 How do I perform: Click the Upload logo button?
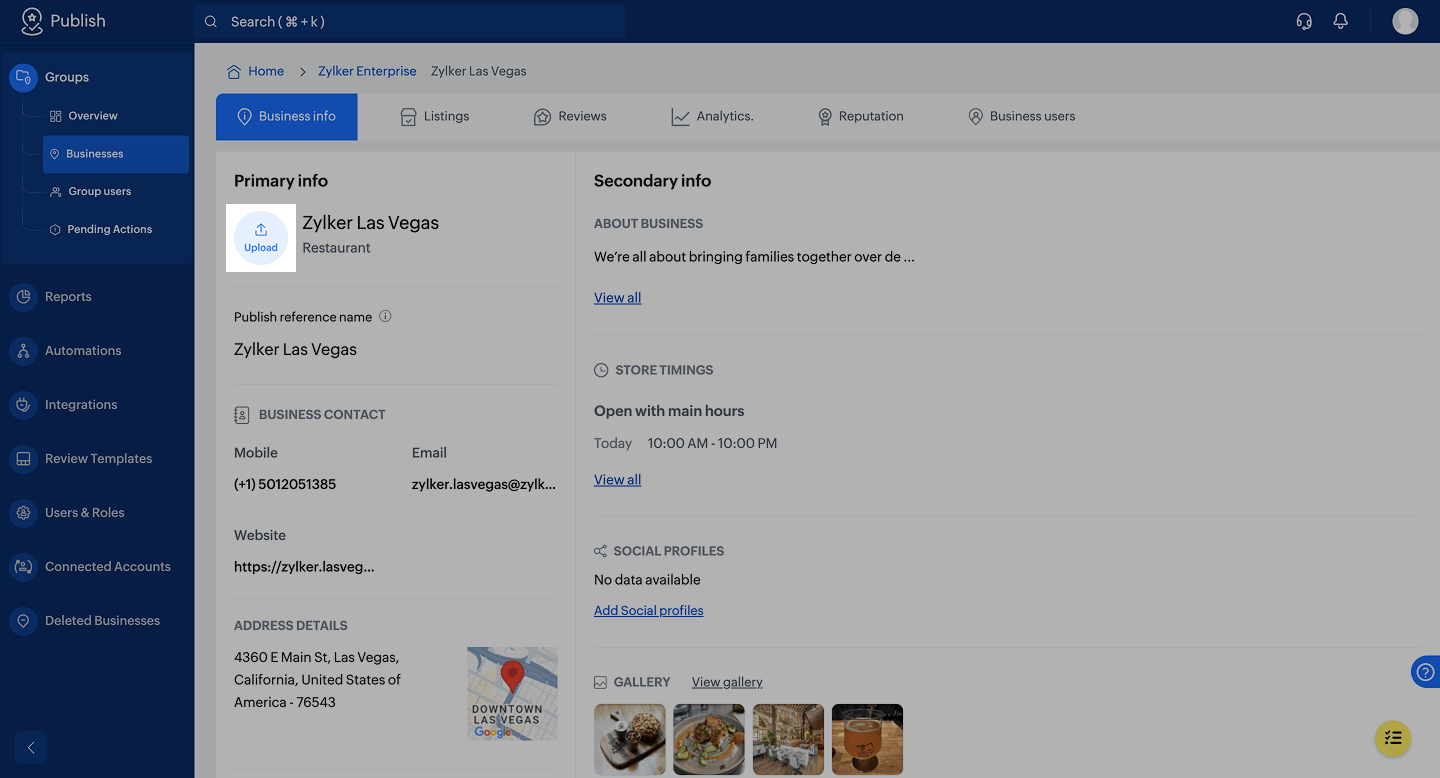261,238
